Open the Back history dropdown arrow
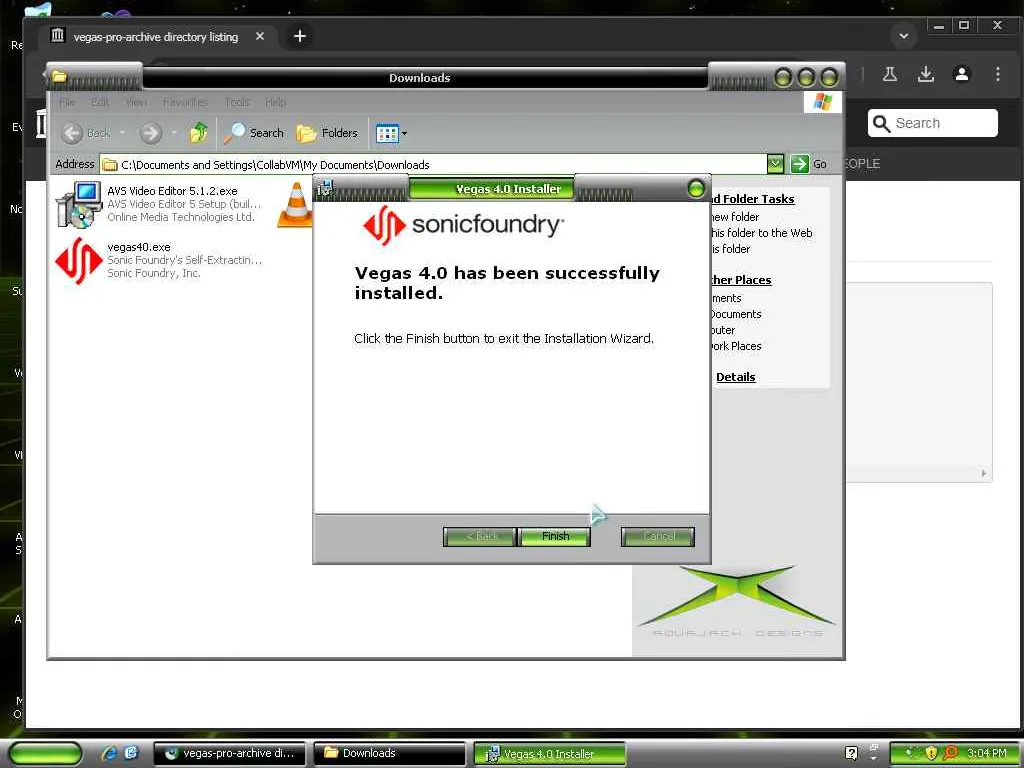 (x=122, y=133)
